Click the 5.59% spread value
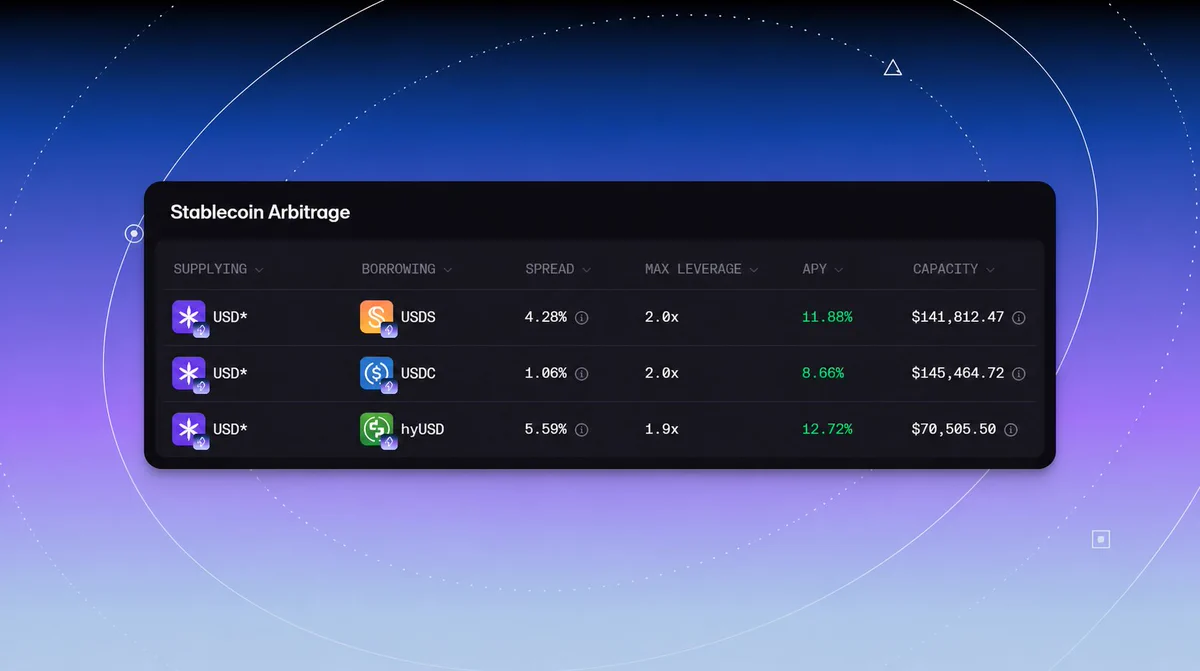This screenshot has width=1200, height=671. coord(546,429)
